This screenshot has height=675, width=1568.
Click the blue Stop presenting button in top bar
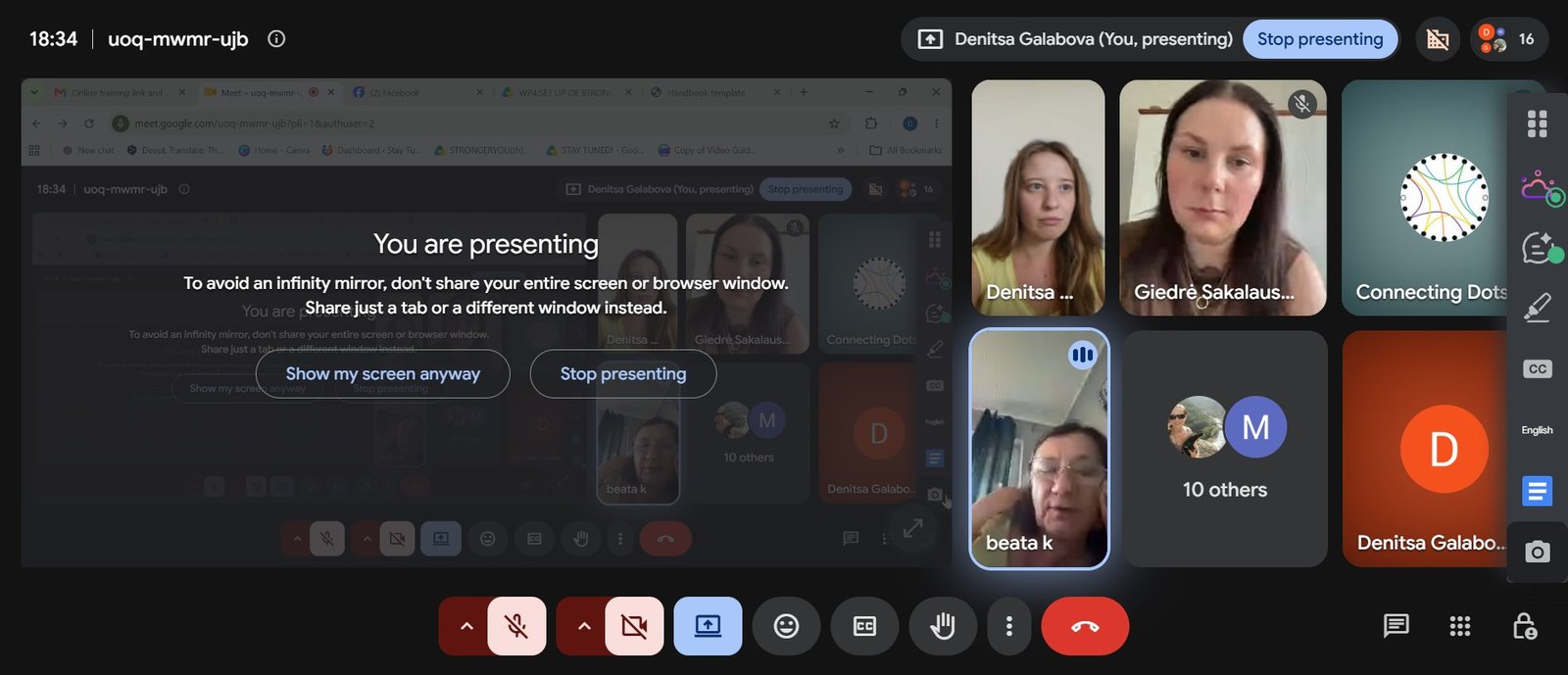click(1320, 39)
